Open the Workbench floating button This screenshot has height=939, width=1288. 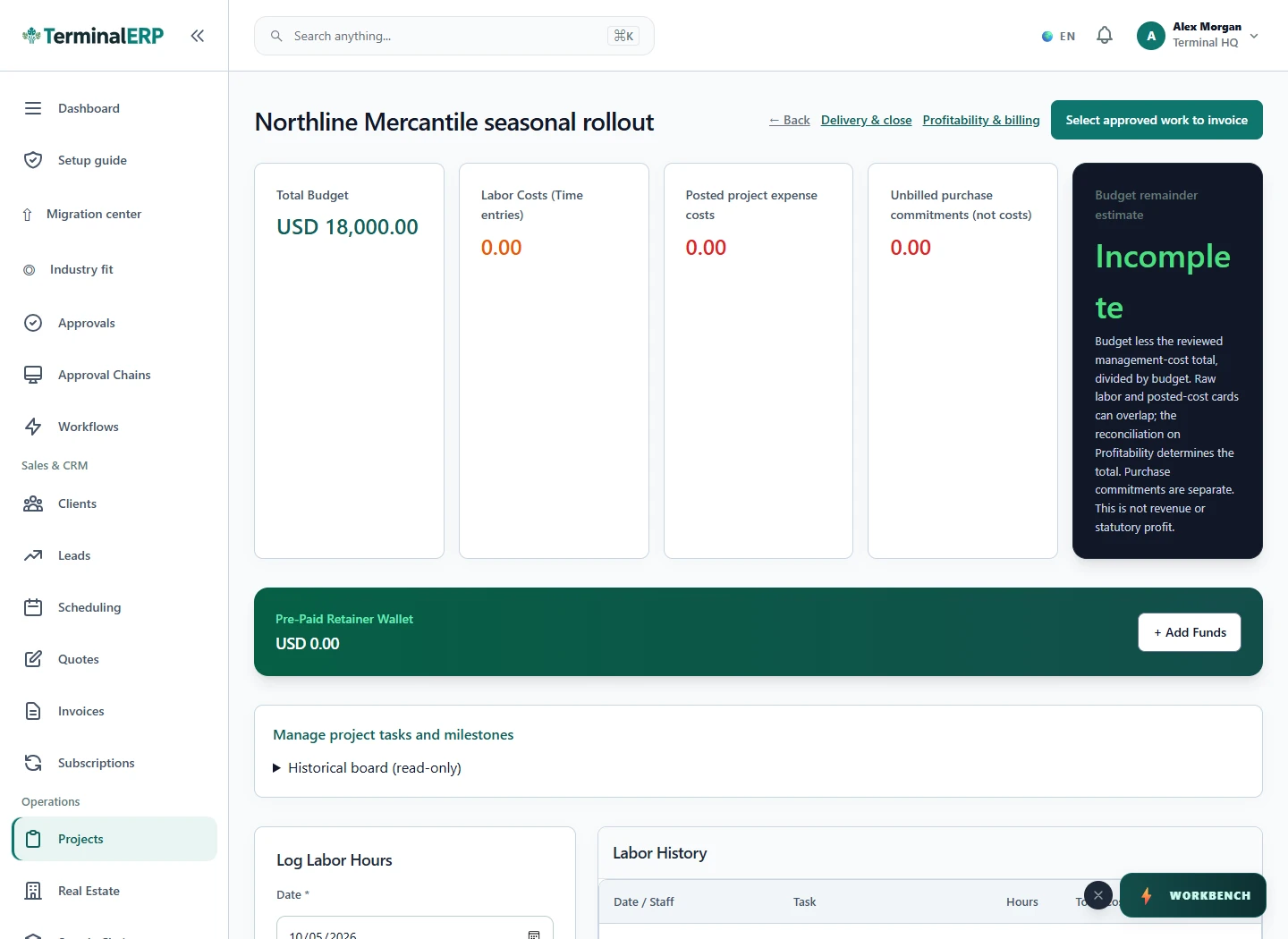pyautogui.click(x=1193, y=895)
